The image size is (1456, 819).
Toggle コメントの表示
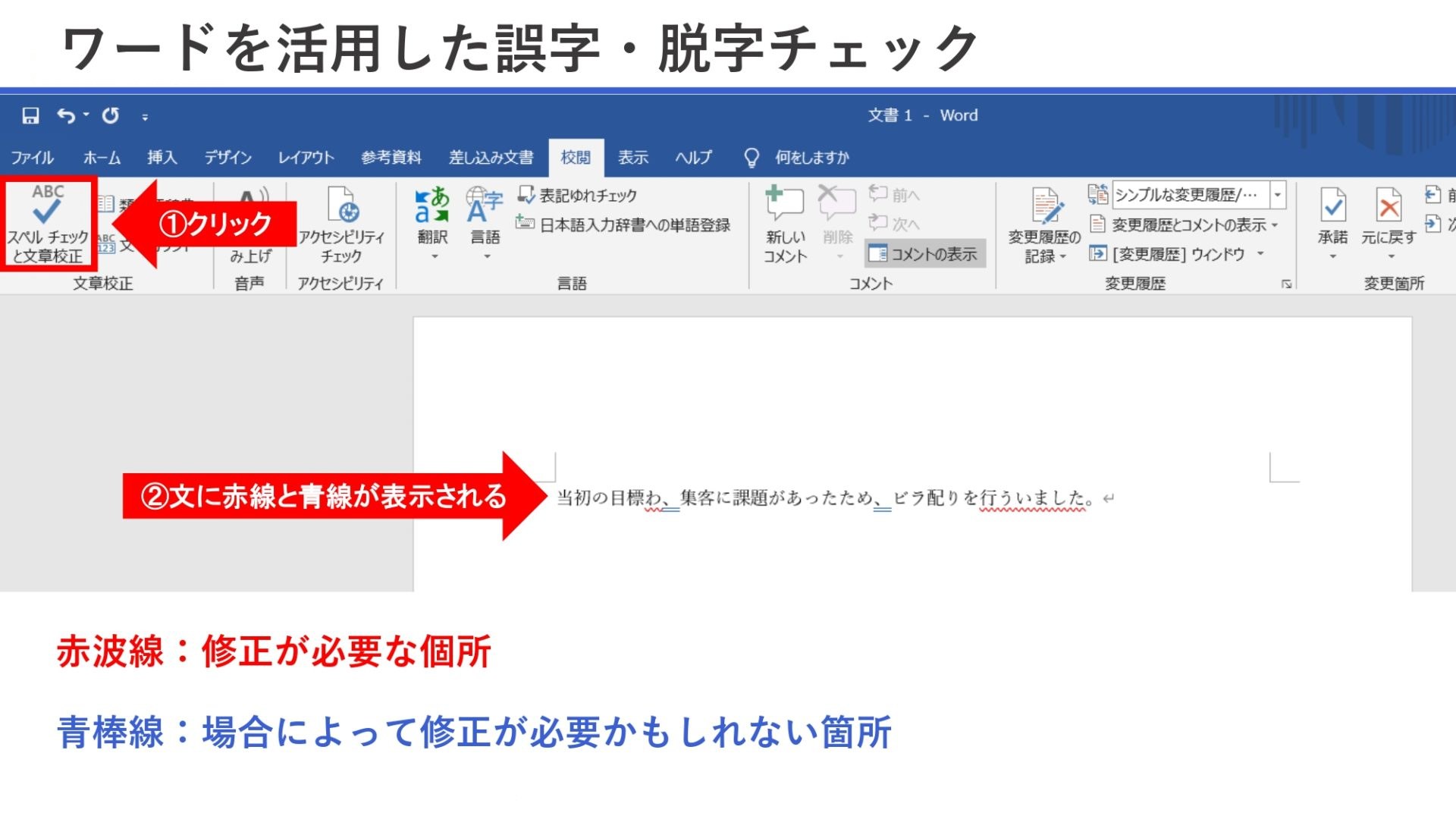[x=924, y=254]
